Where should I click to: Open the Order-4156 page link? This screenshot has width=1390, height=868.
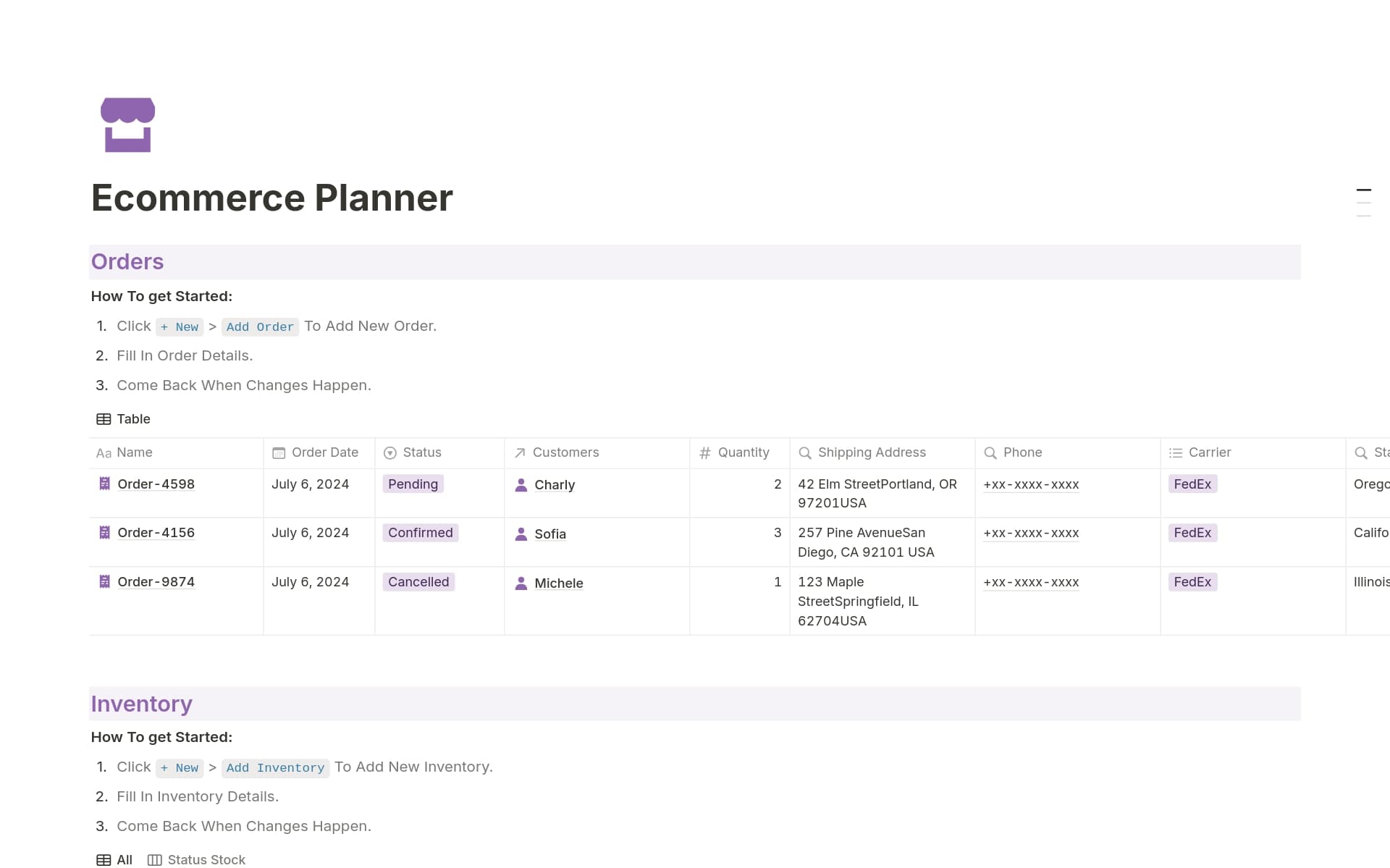click(x=156, y=532)
